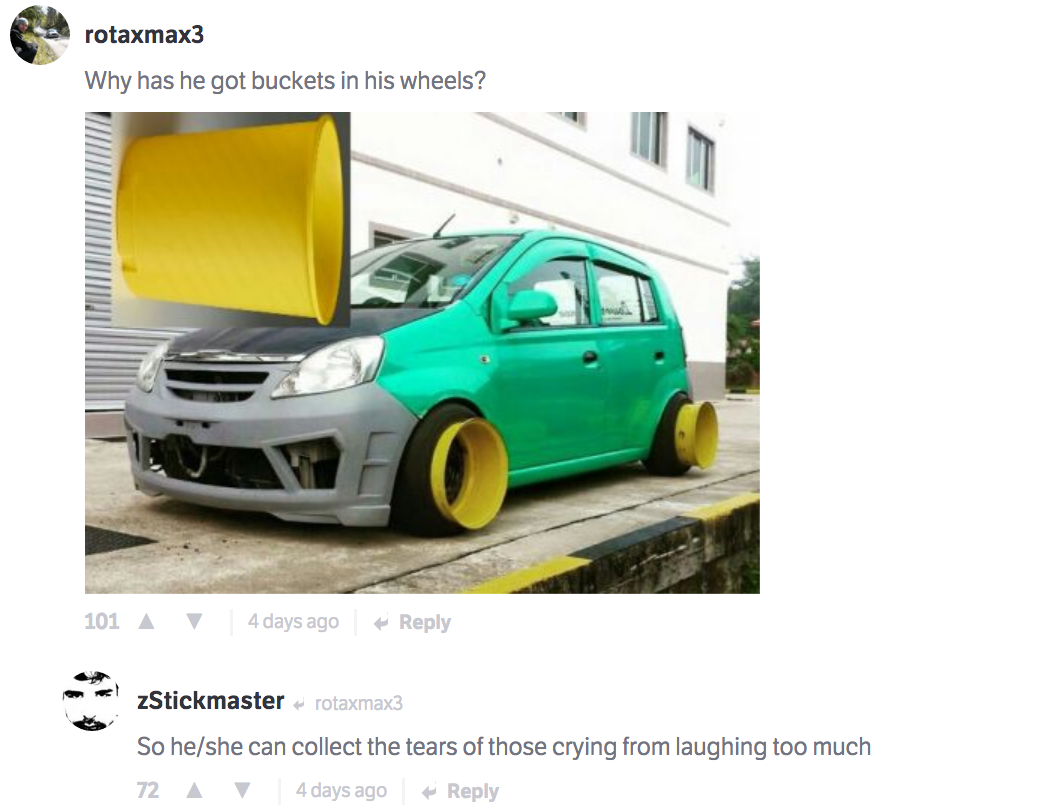1063x809 pixels.
Task: Click the timestamp on zStickmaster's reply
Action: tap(341, 791)
